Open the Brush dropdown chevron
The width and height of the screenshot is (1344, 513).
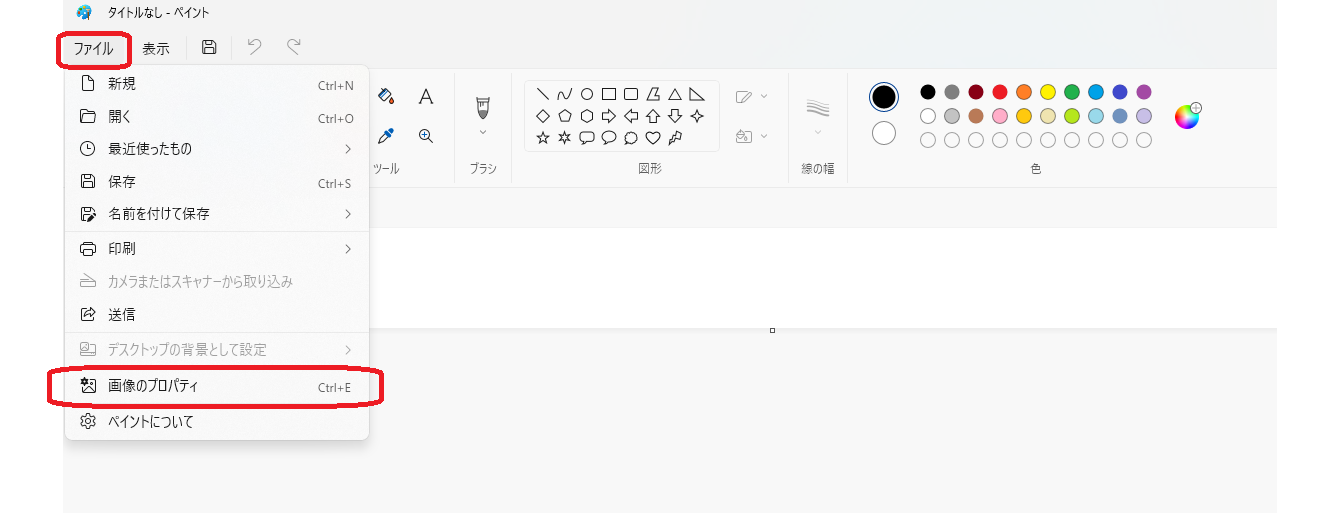[483, 132]
